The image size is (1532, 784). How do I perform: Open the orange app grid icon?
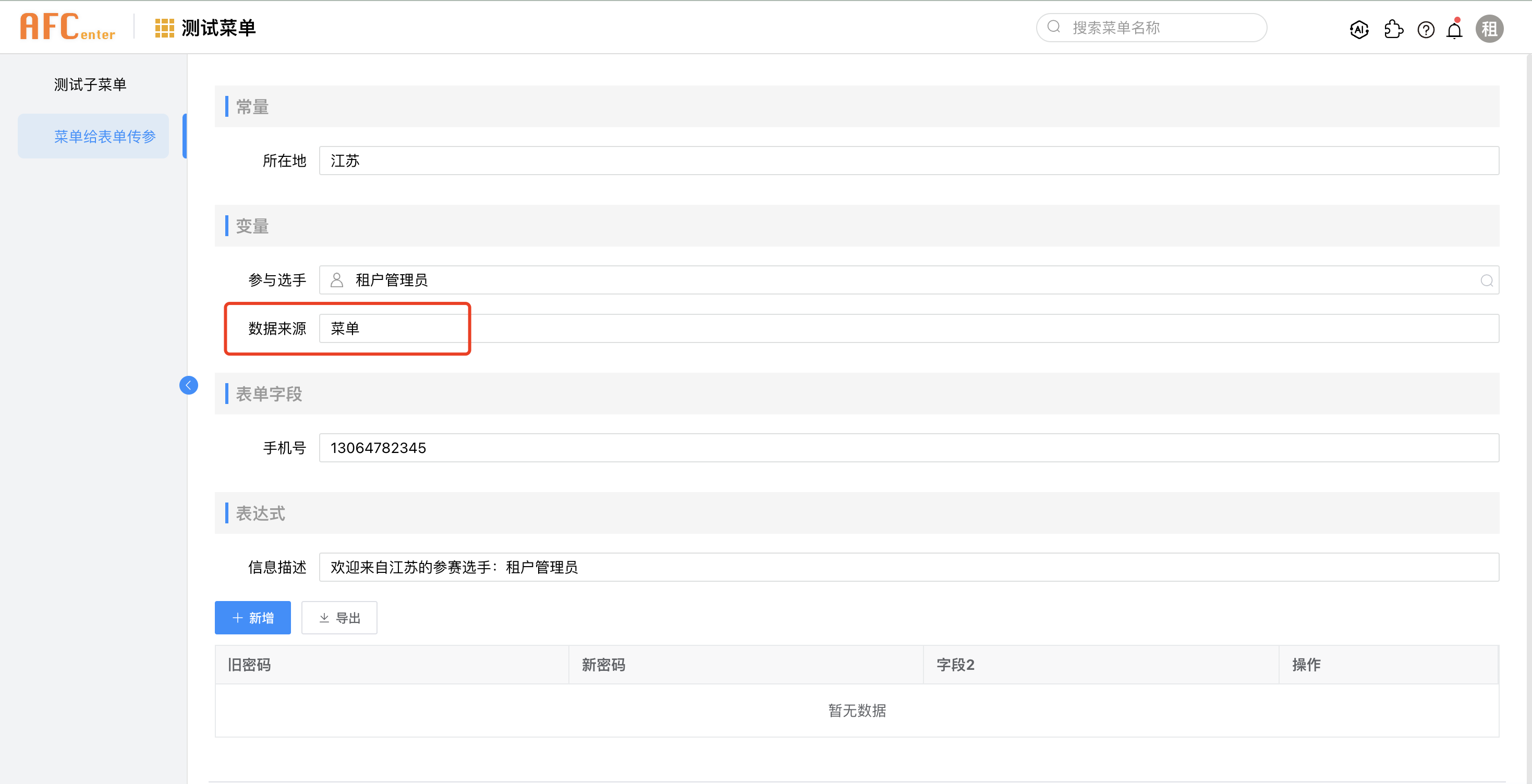coord(164,28)
